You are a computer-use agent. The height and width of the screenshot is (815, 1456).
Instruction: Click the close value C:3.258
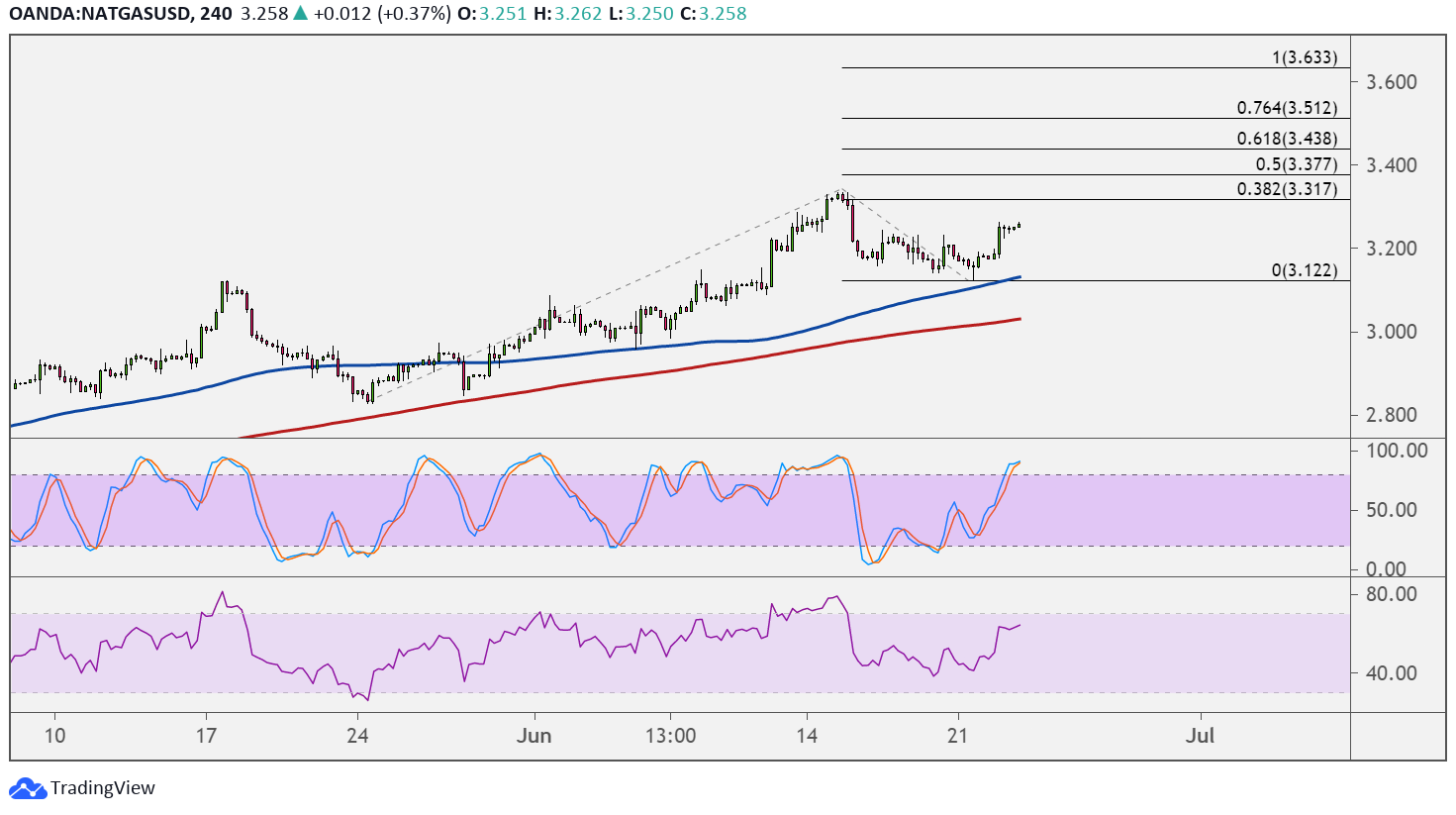(x=714, y=14)
